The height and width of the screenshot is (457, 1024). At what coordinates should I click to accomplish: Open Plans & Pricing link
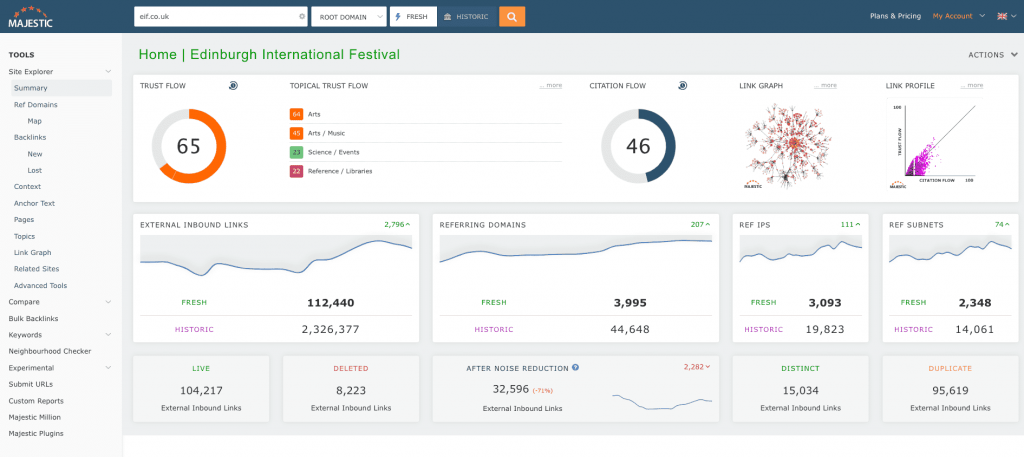pyautogui.click(x=895, y=16)
